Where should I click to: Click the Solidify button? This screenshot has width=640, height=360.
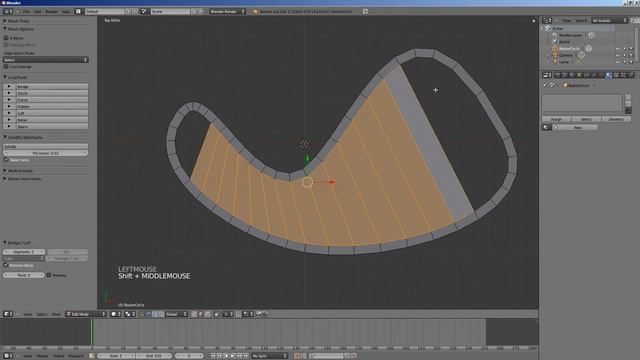pyautogui.click(x=45, y=147)
